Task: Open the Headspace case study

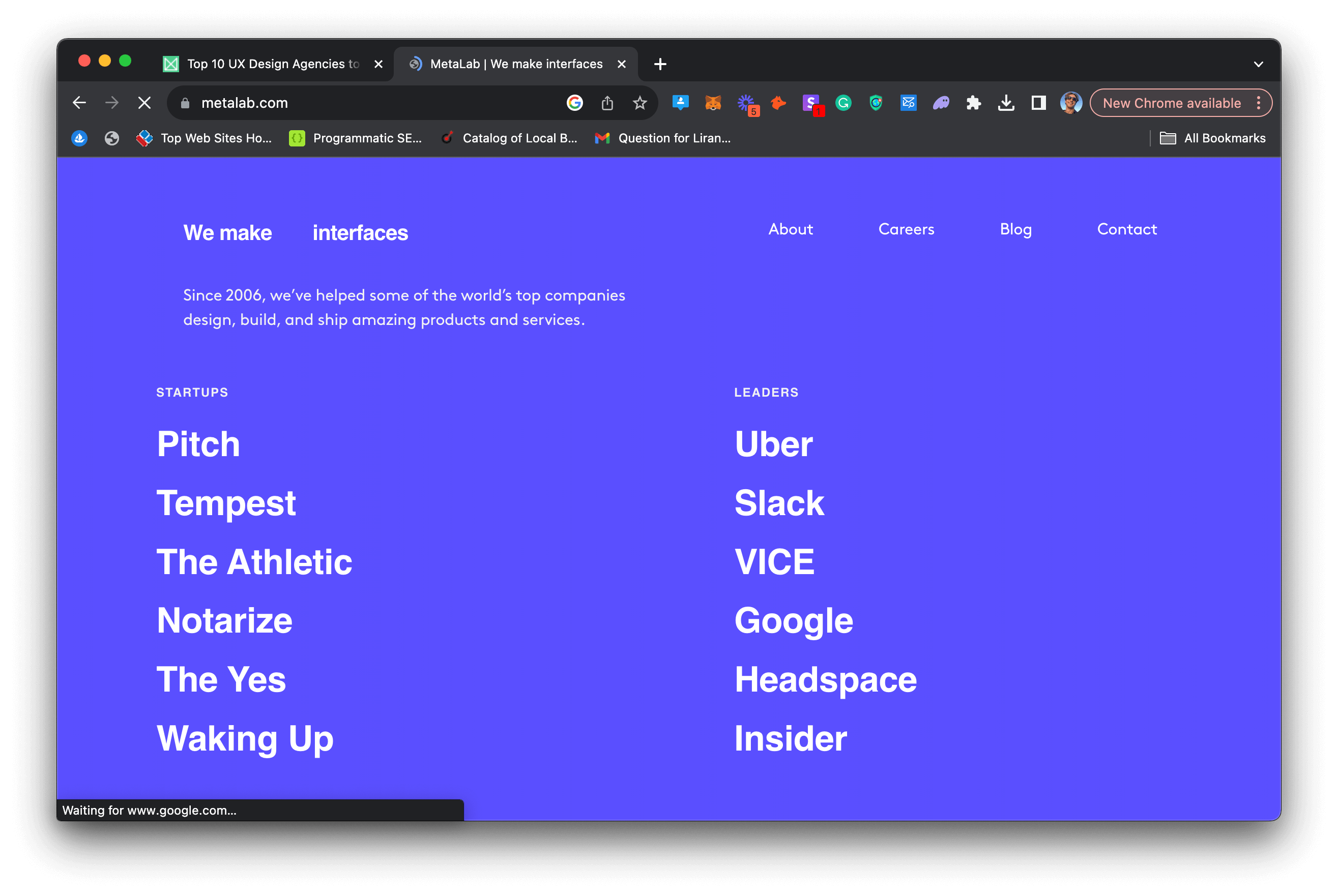Action: (x=825, y=680)
